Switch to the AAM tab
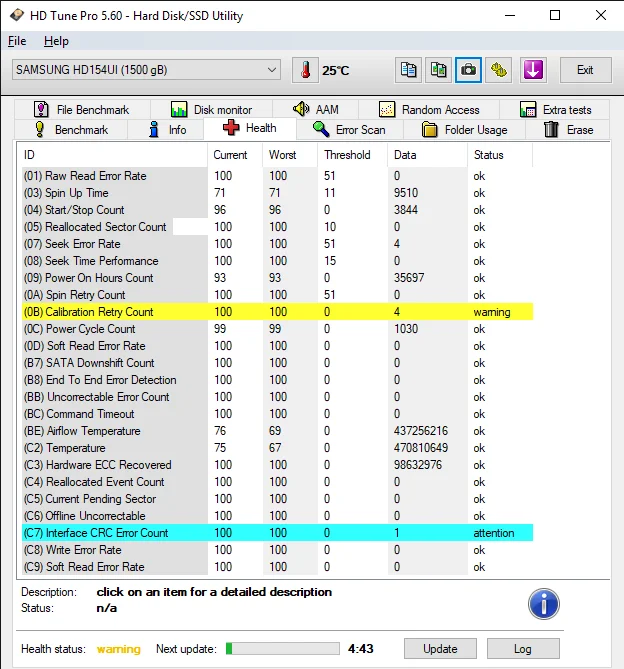 (316, 110)
